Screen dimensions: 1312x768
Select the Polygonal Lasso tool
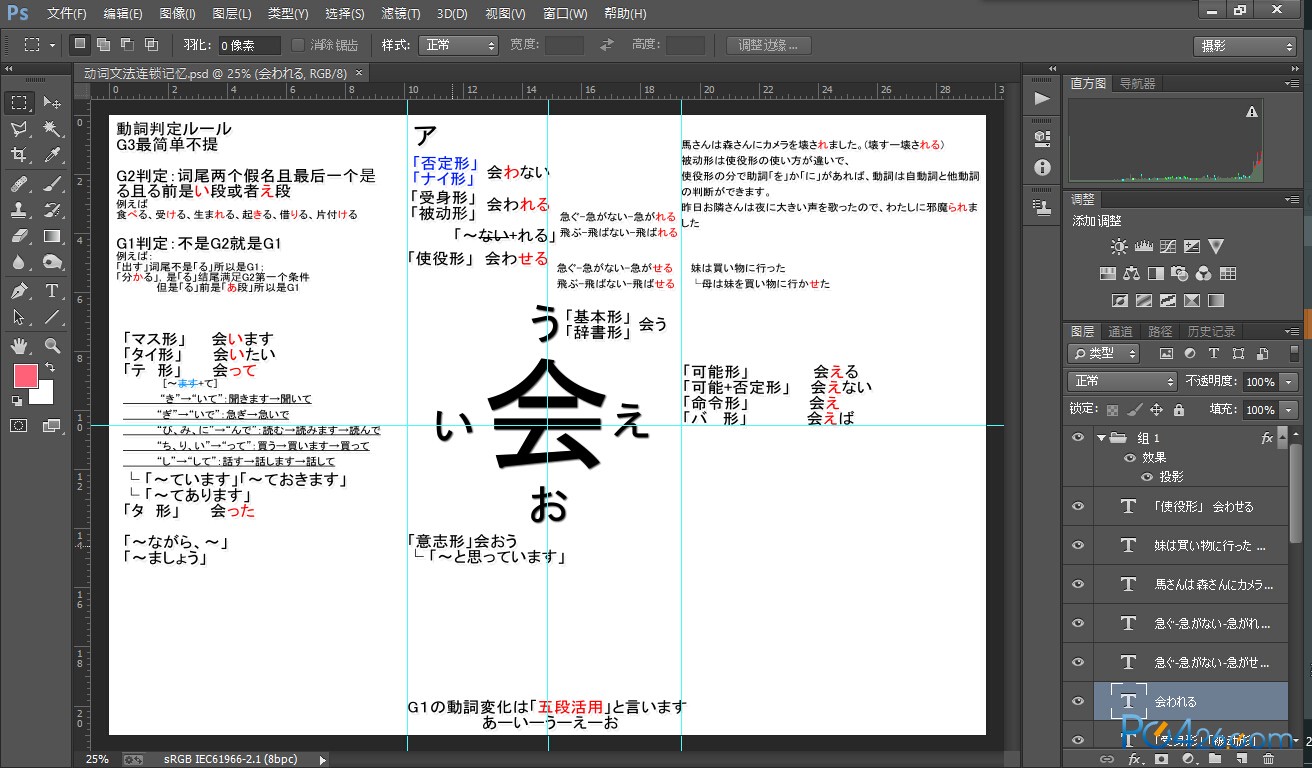coord(19,129)
